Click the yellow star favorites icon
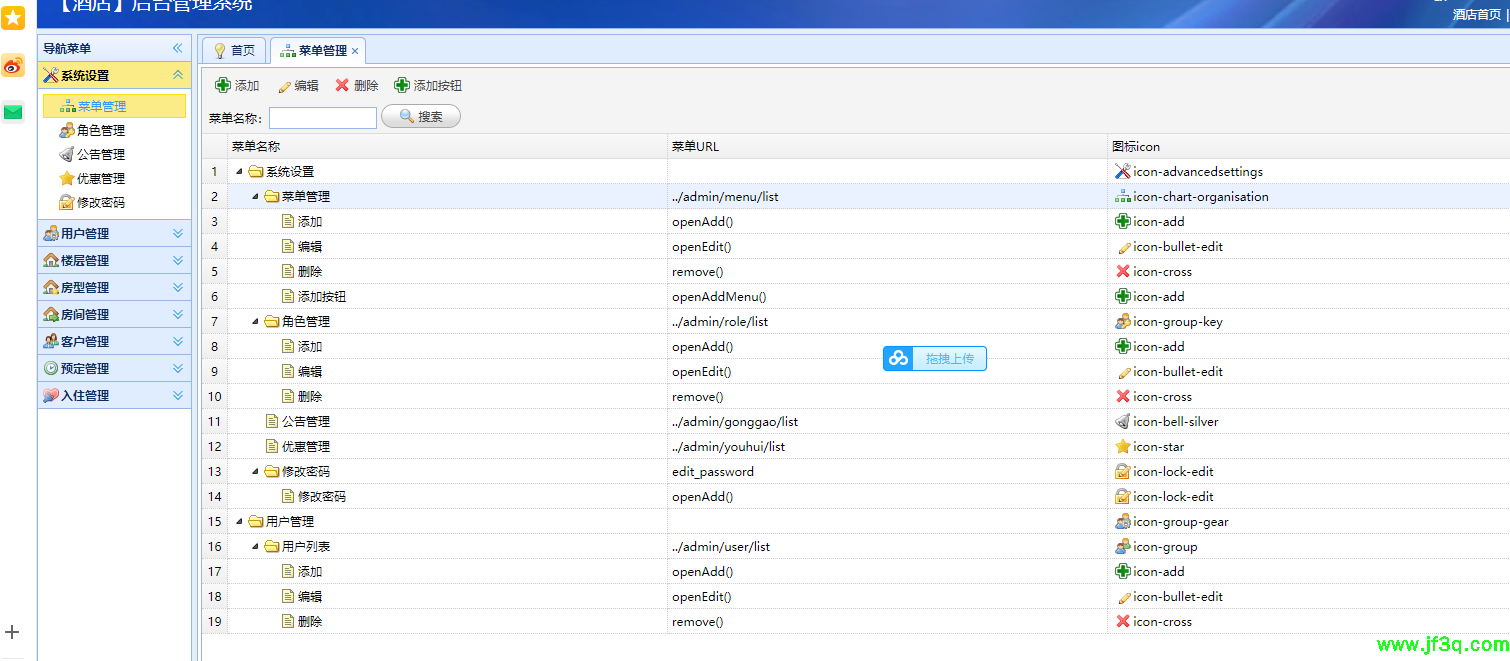Viewport: 1510px width, 661px height. (13, 17)
